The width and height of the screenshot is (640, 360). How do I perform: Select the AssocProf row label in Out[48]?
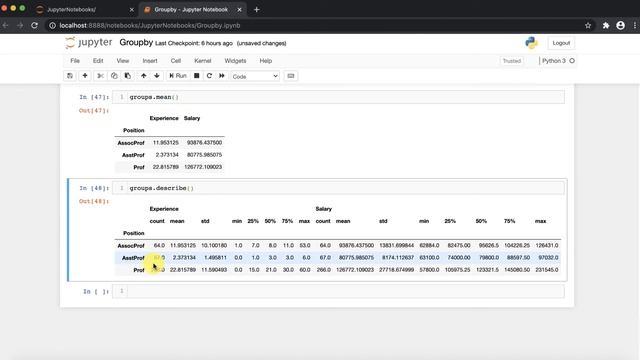(x=131, y=246)
